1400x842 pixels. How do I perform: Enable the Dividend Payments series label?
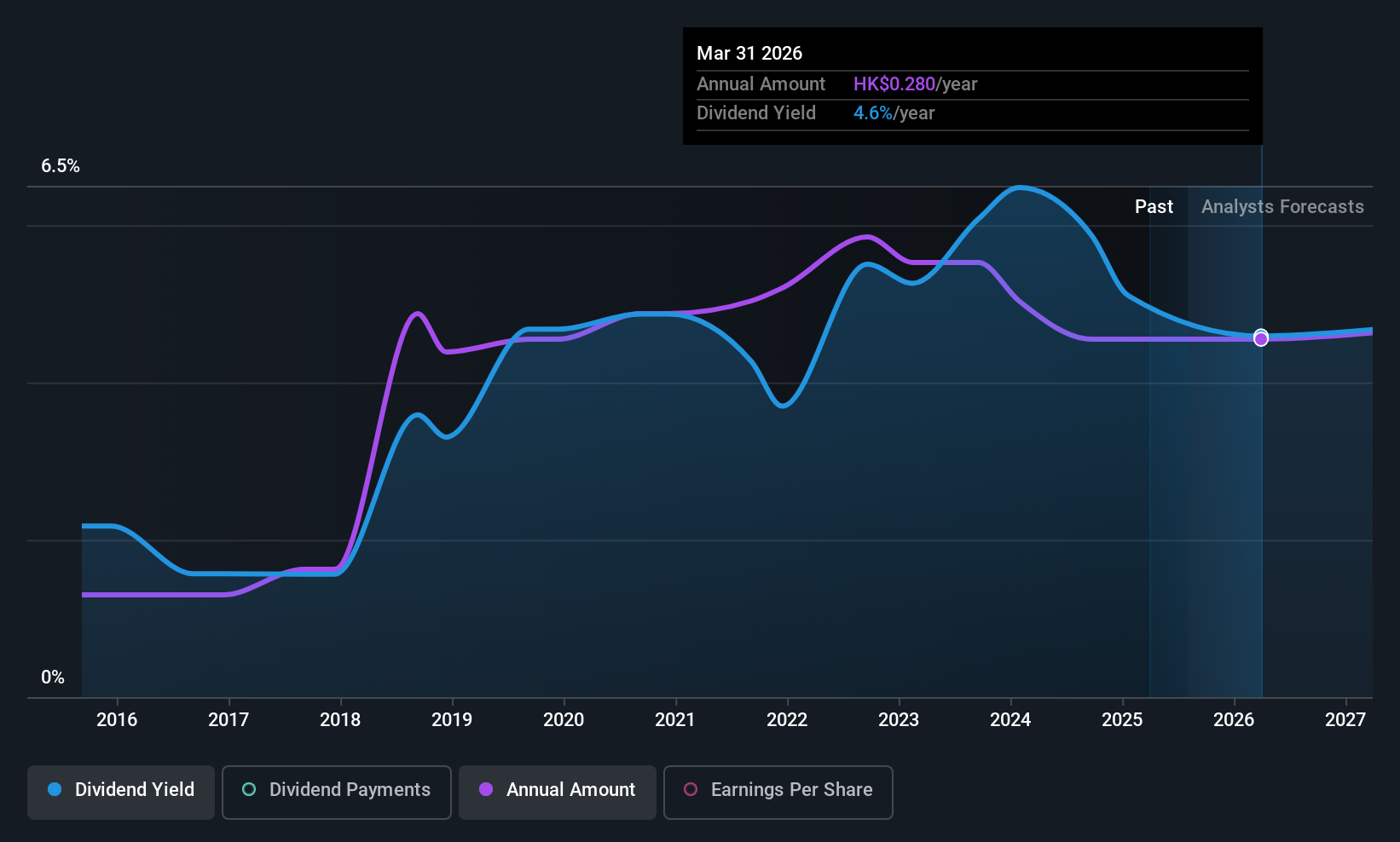click(350, 790)
